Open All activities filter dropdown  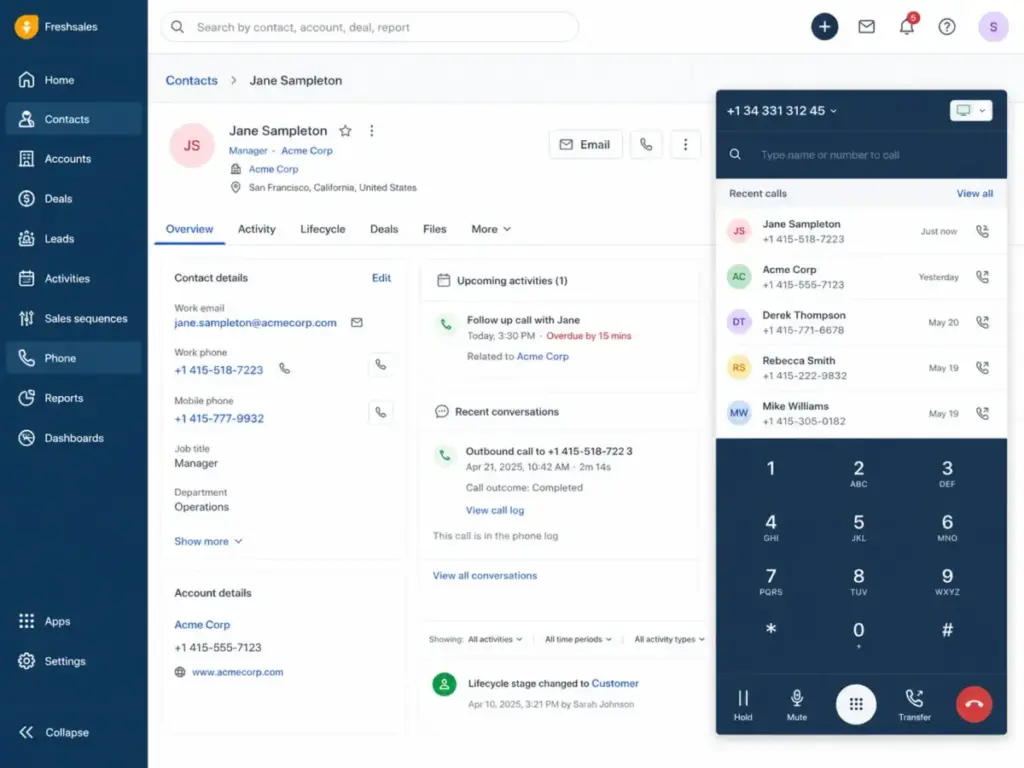[x=495, y=639]
